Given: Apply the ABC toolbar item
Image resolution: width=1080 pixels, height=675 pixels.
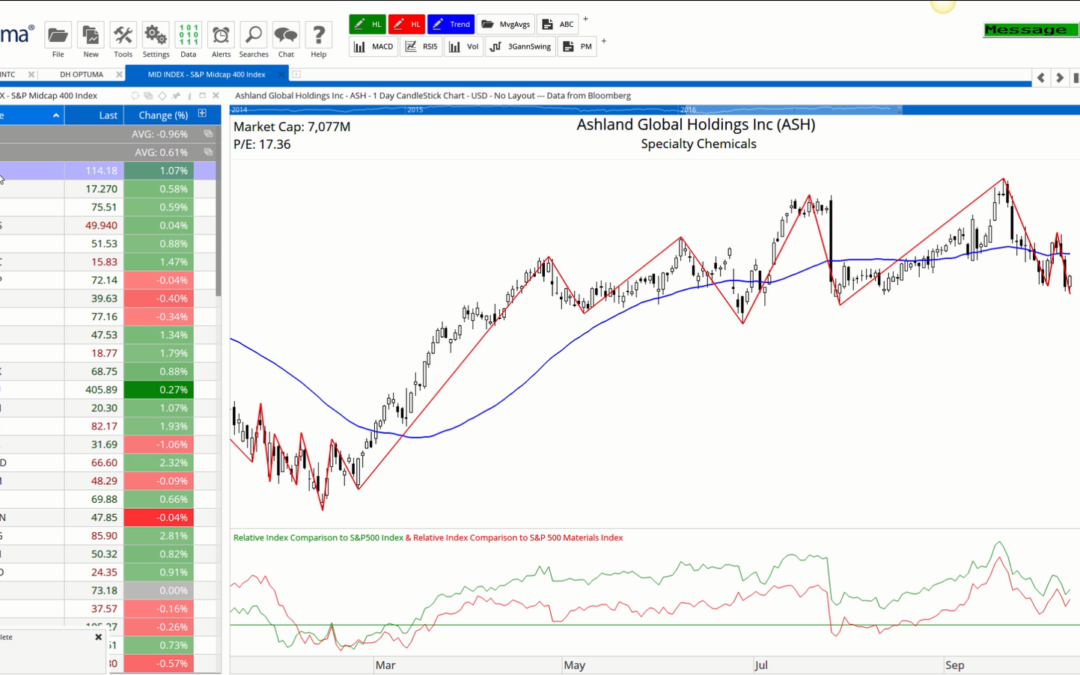Looking at the screenshot, I should pos(557,24).
